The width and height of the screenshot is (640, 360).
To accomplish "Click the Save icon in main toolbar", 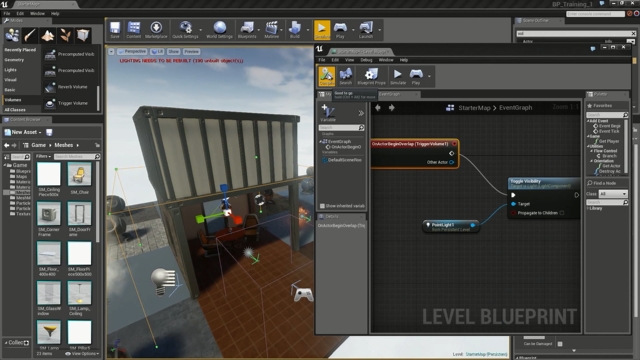I will 115,30.
